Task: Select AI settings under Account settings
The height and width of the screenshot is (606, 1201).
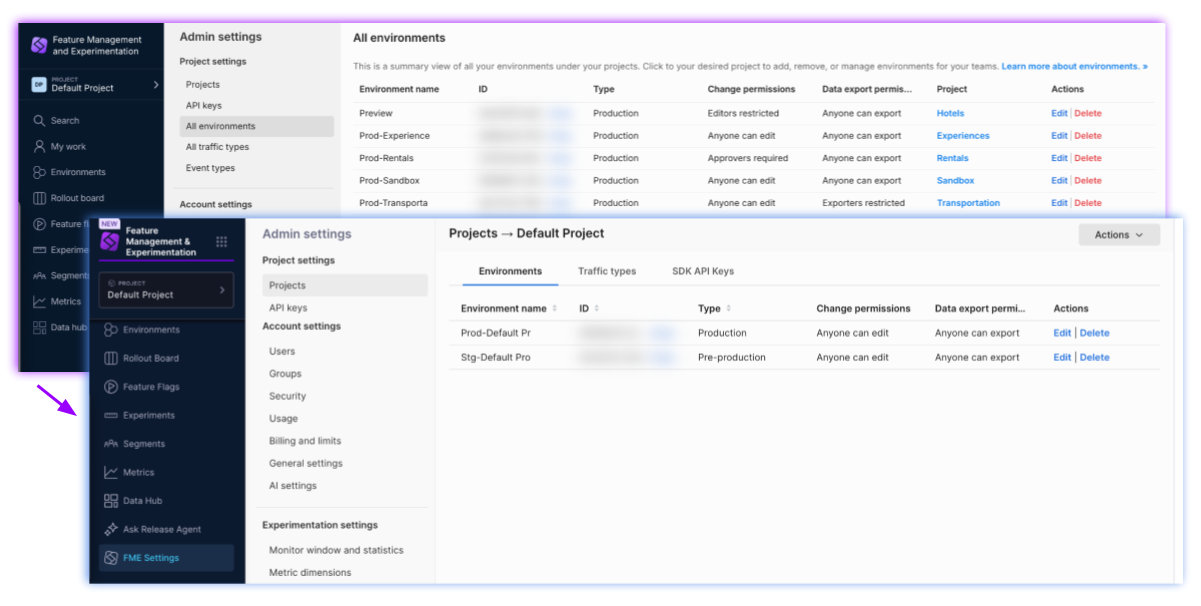Action: click(292, 486)
